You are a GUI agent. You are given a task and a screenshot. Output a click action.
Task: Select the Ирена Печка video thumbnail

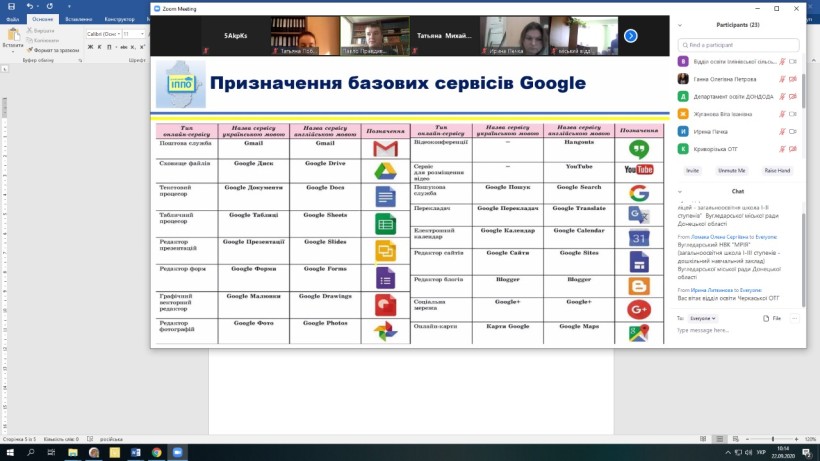tap(514, 36)
